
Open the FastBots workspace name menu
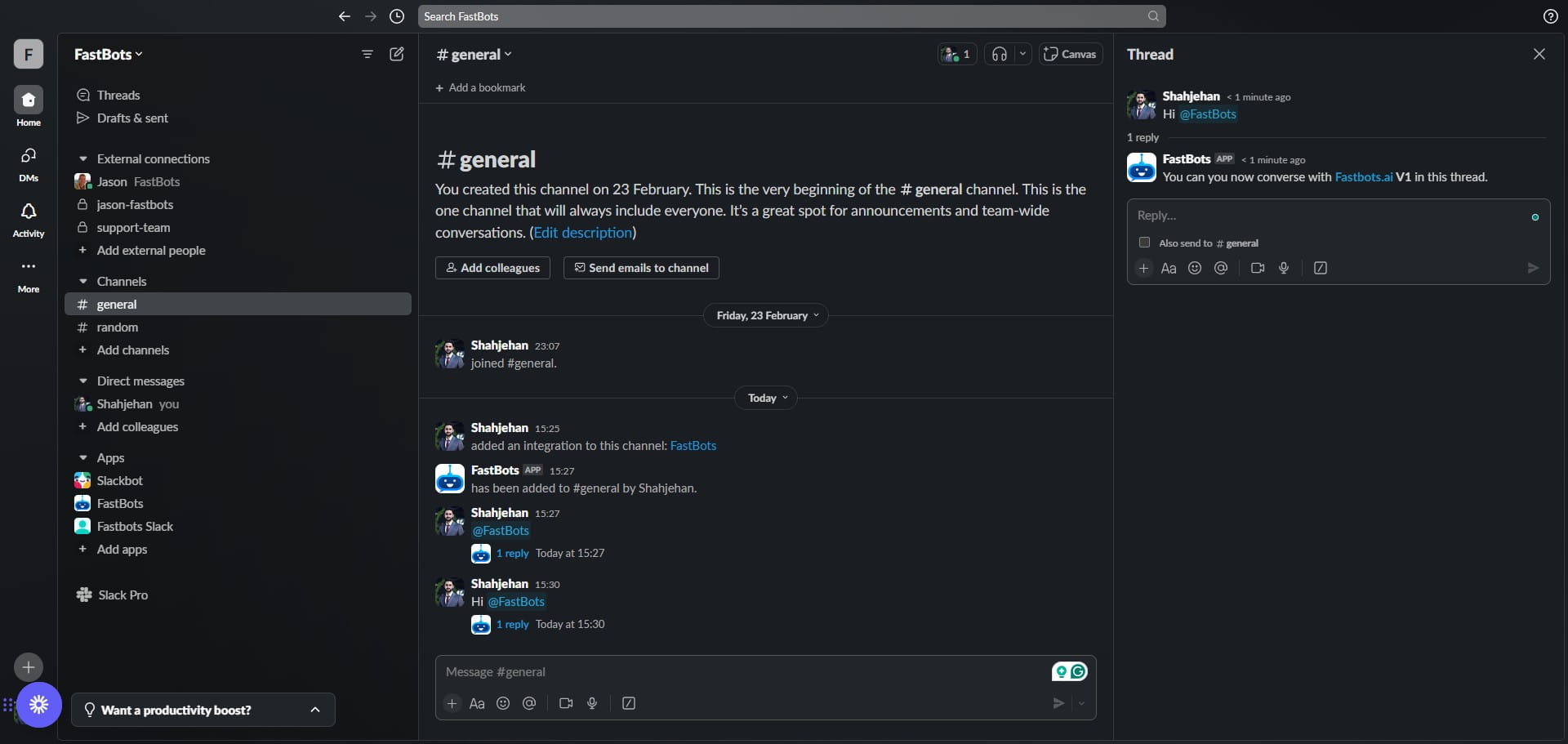tap(108, 54)
